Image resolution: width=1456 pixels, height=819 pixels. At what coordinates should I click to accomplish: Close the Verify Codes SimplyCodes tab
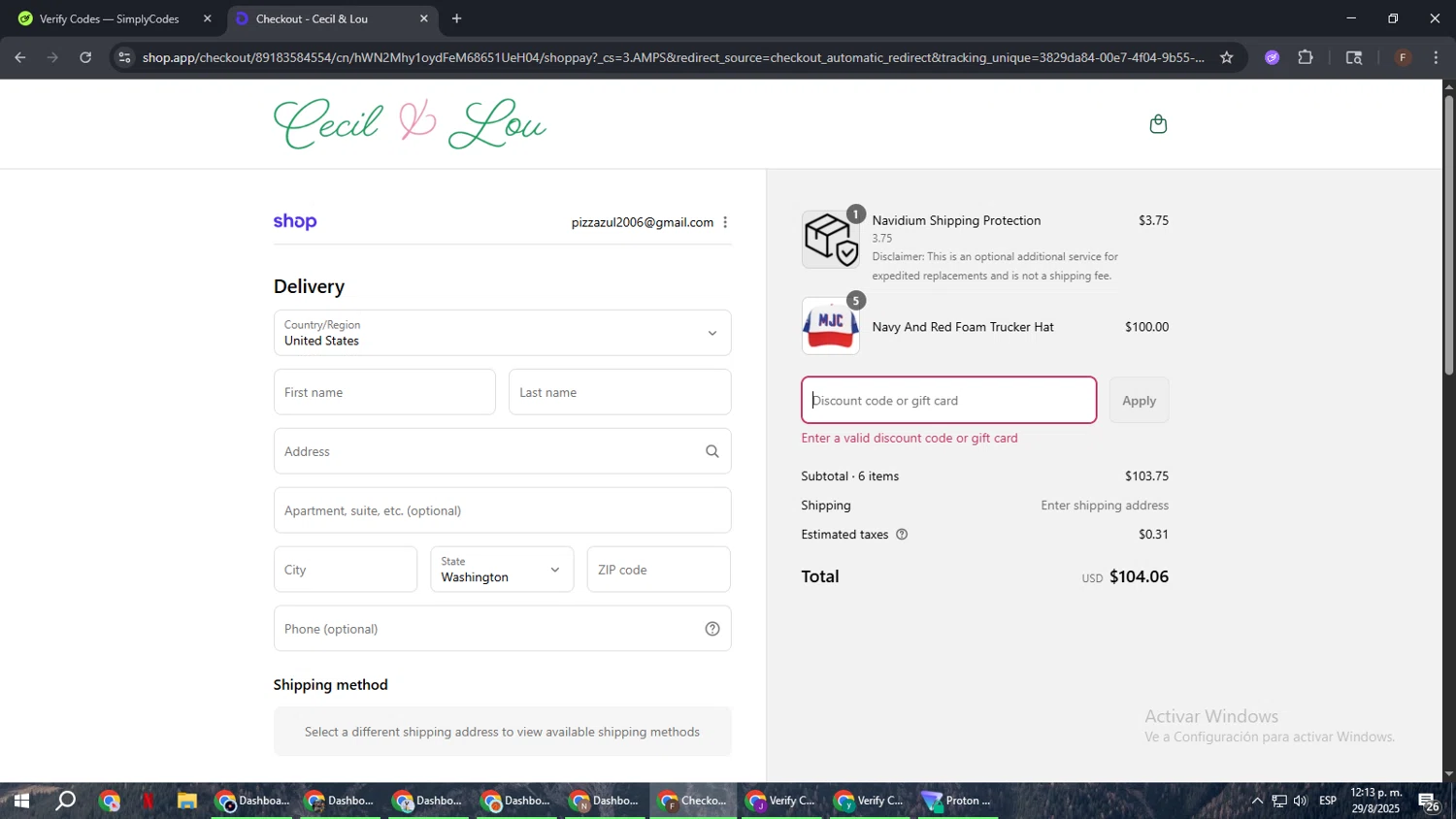pyautogui.click(x=207, y=18)
